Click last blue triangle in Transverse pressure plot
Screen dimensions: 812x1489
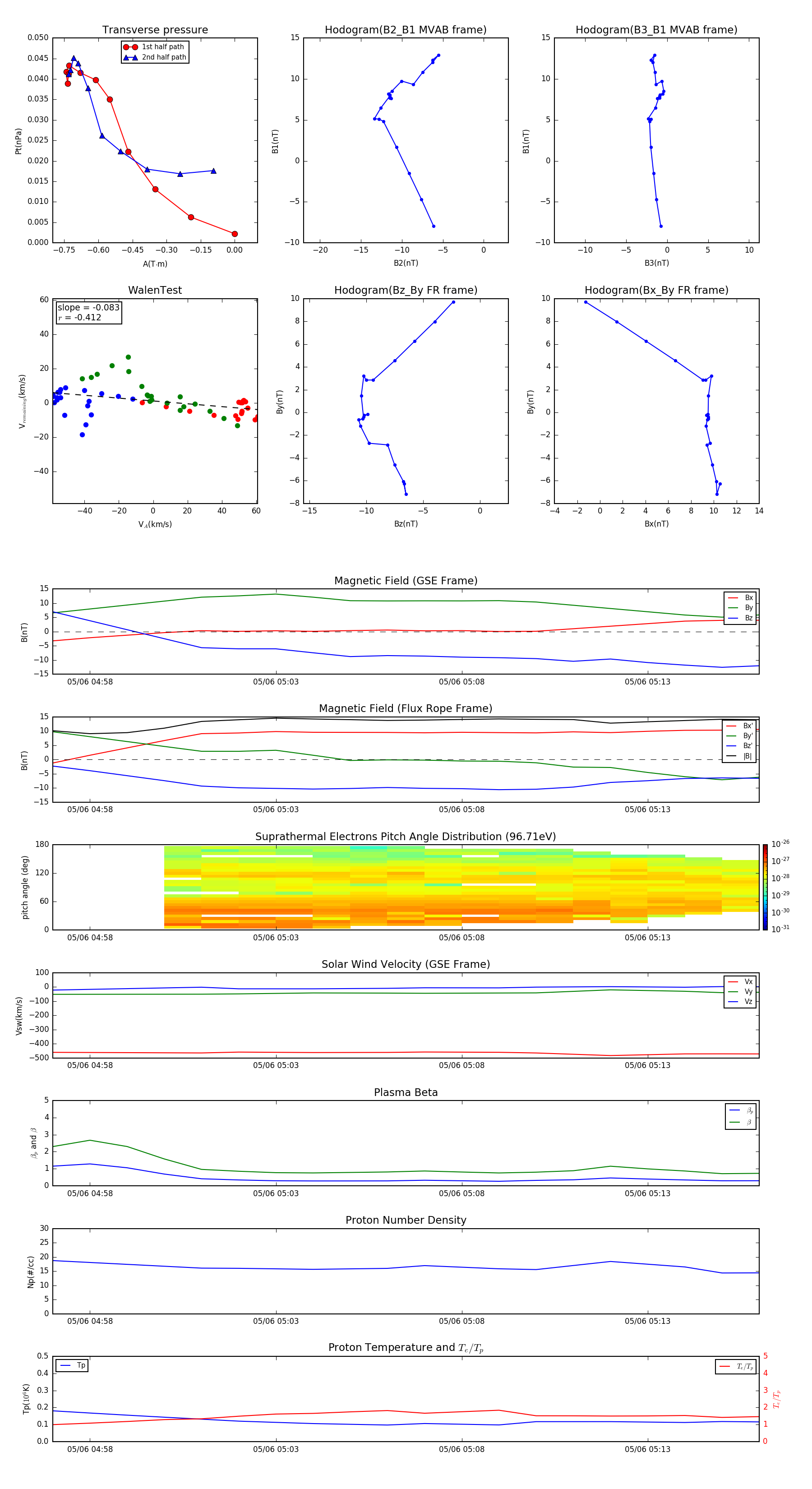213,171
